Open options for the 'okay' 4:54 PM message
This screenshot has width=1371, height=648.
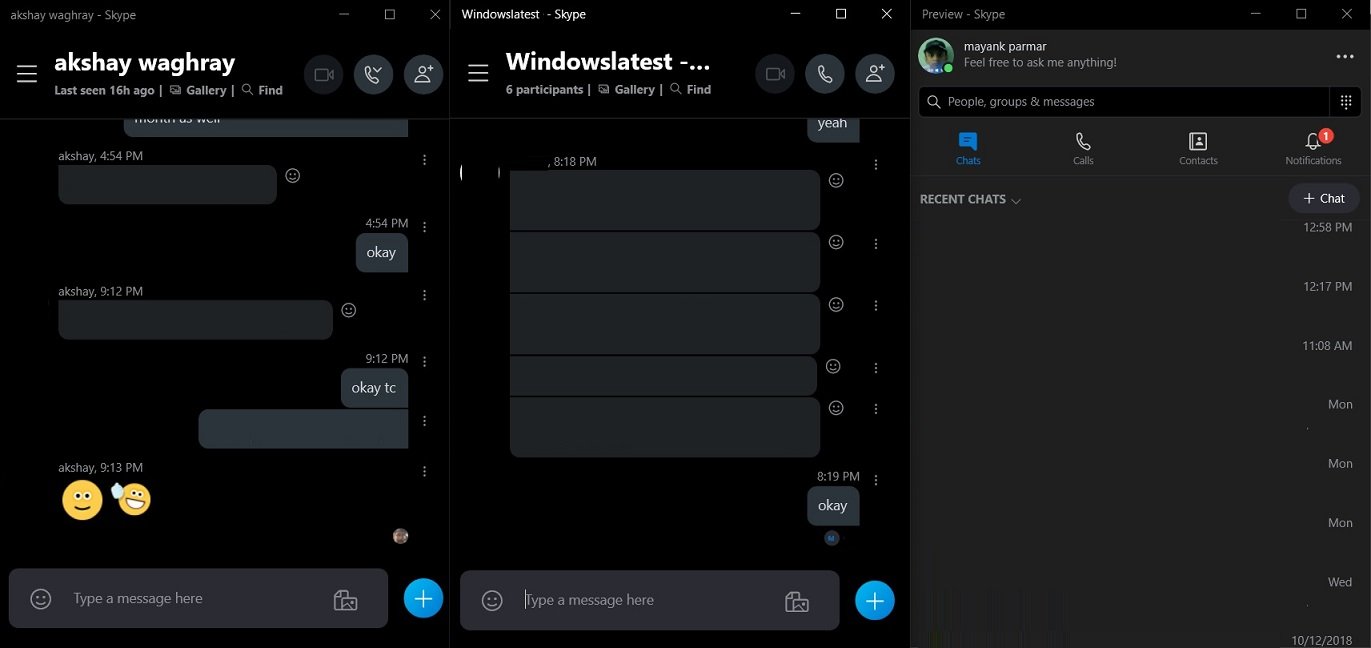click(425, 227)
